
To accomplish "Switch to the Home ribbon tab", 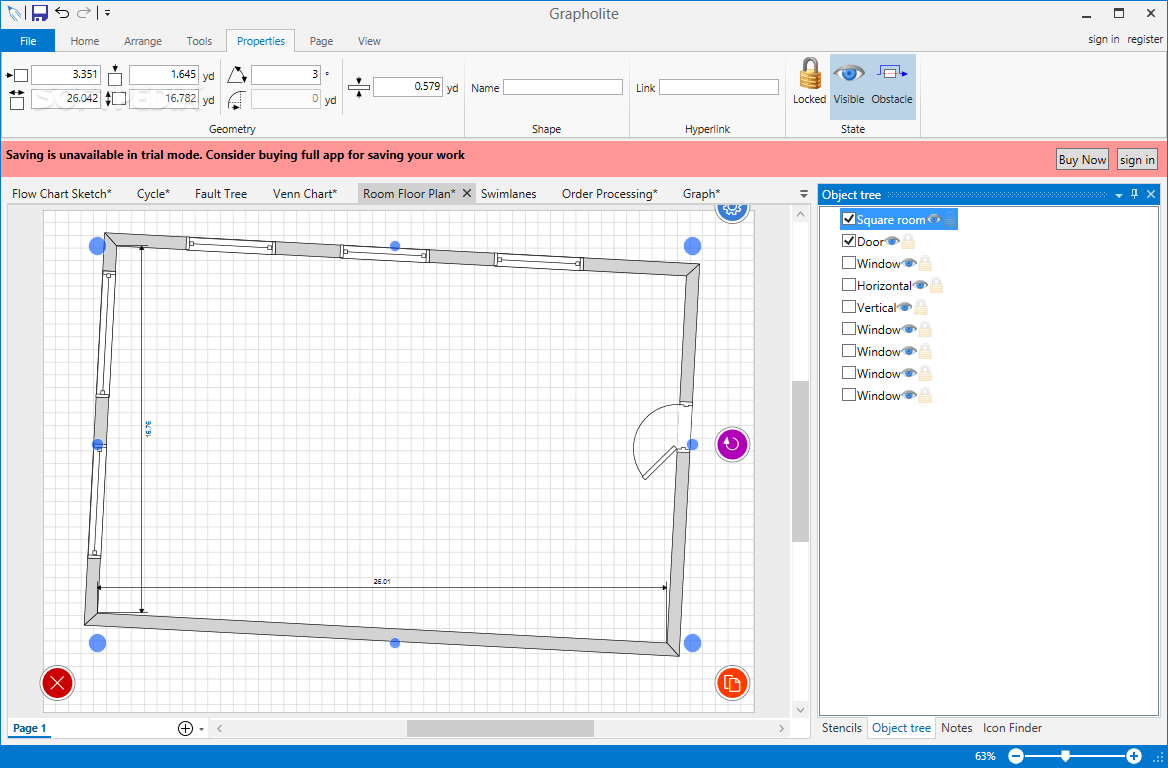I will point(85,41).
